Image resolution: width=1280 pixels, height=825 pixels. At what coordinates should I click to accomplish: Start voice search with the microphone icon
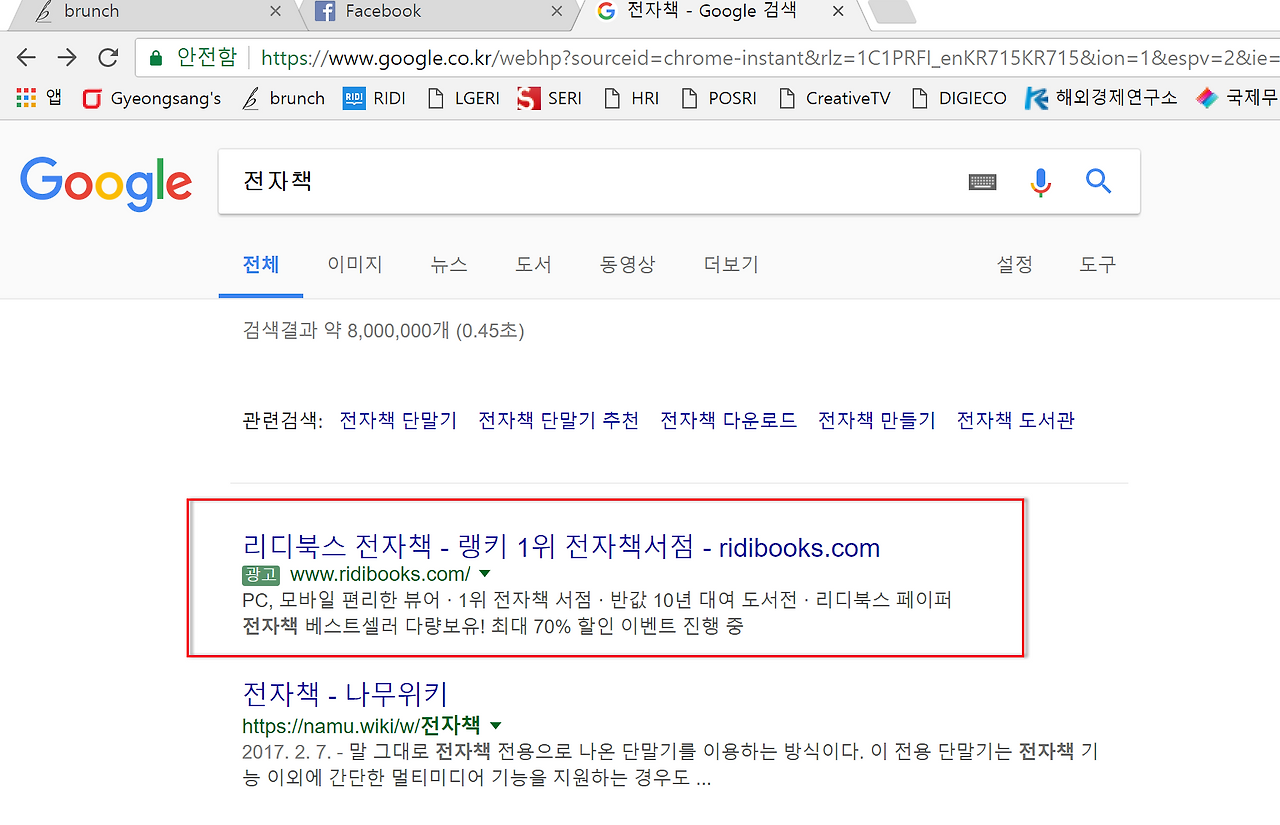[x=1041, y=182]
